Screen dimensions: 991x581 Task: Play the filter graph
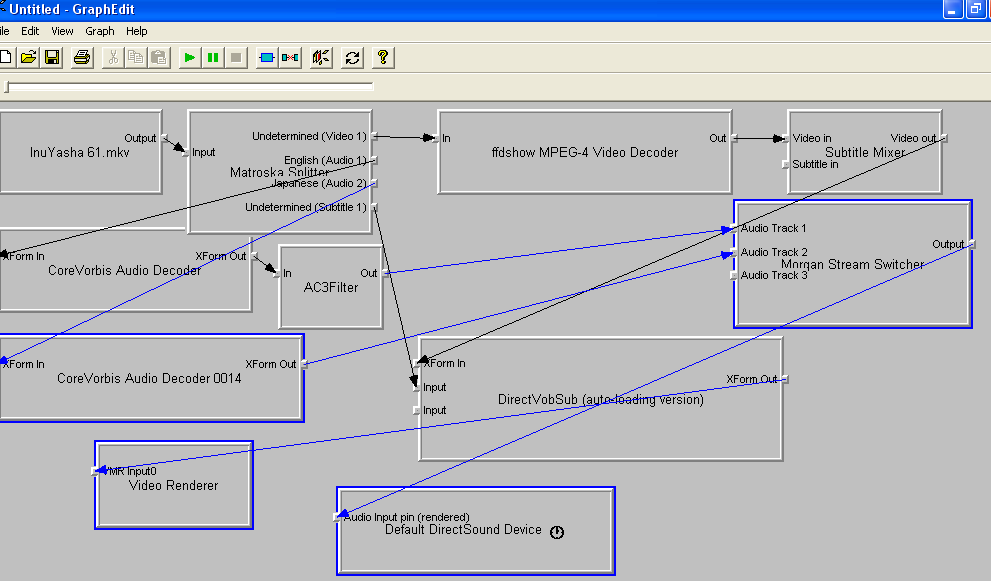(189, 58)
